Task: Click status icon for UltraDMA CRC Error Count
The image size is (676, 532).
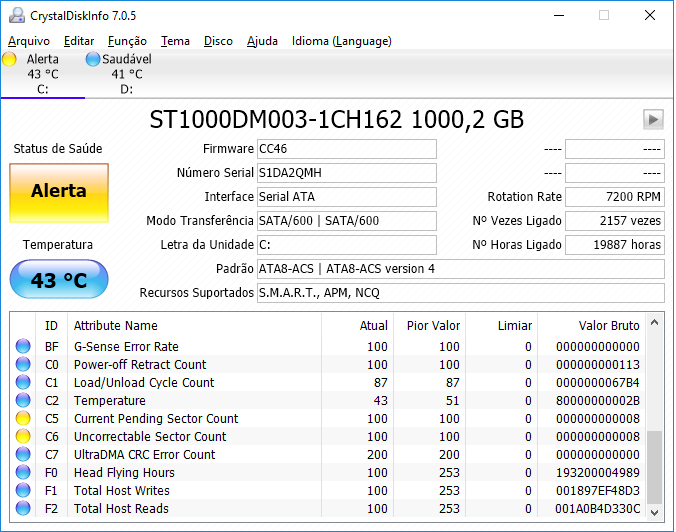Action: [x=23, y=454]
